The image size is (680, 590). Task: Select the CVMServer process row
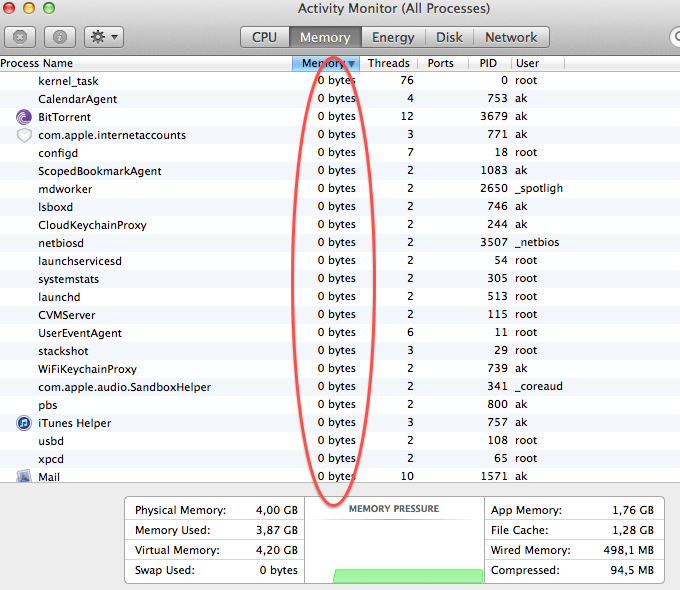pyautogui.click(x=340, y=315)
